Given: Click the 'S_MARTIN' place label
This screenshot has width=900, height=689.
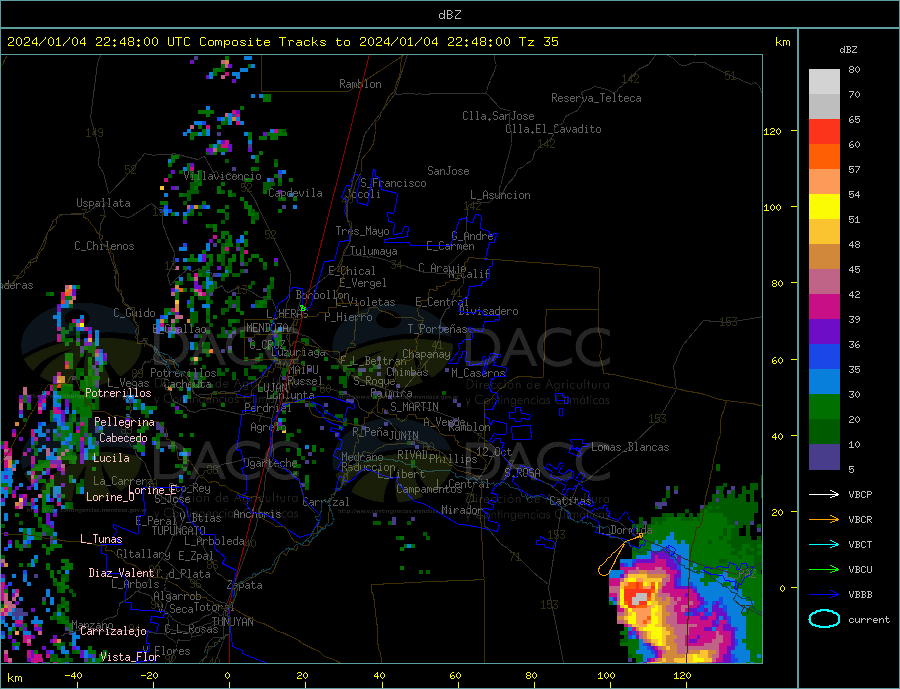Looking at the screenshot, I should pyautogui.click(x=414, y=407).
